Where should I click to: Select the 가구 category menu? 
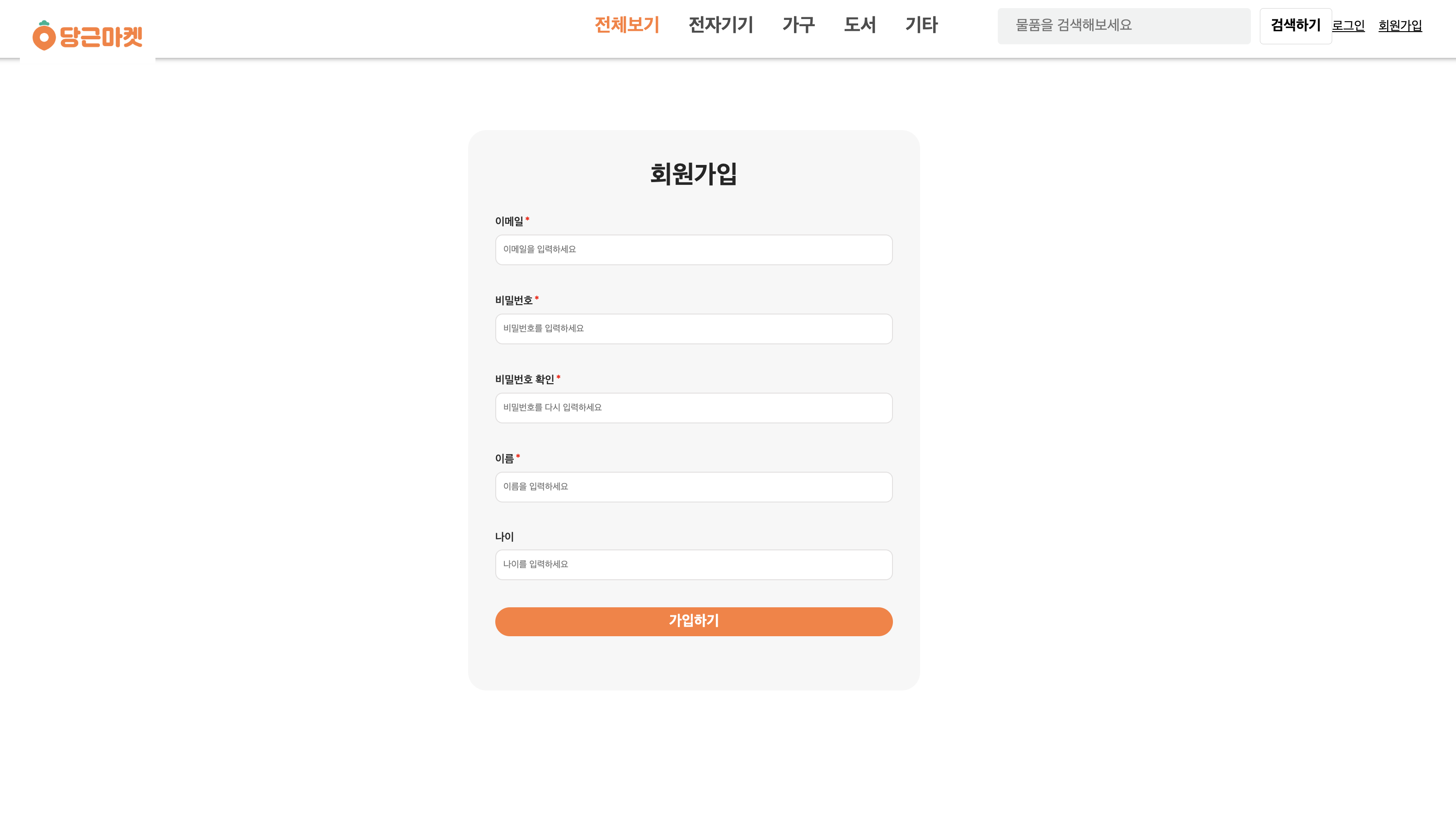tap(799, 25)
